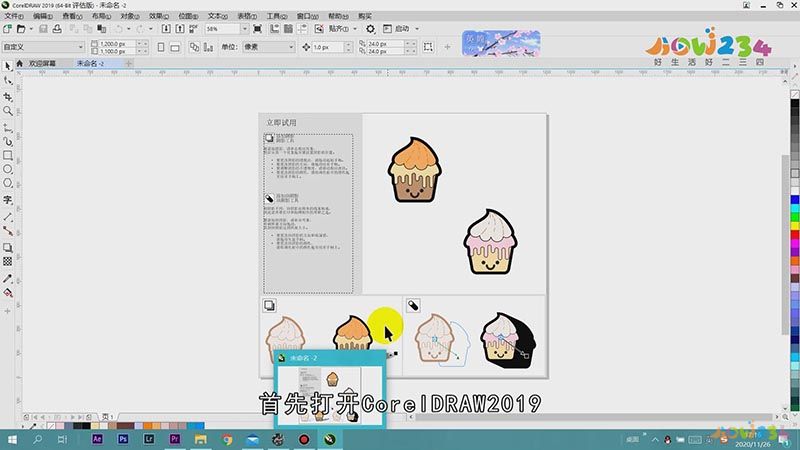
Task: Select the Interactive Fill tool
Action: [x=8, y=293]
